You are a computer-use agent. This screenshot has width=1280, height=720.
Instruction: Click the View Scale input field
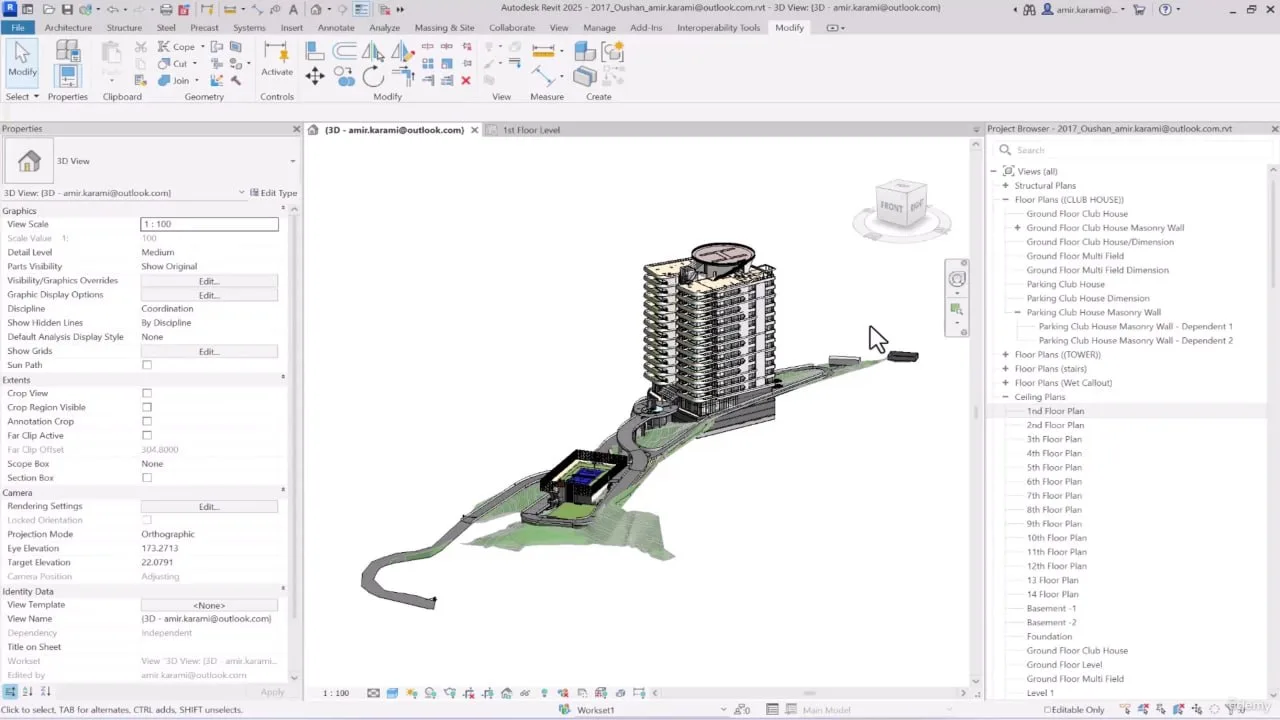coord(209,224)
